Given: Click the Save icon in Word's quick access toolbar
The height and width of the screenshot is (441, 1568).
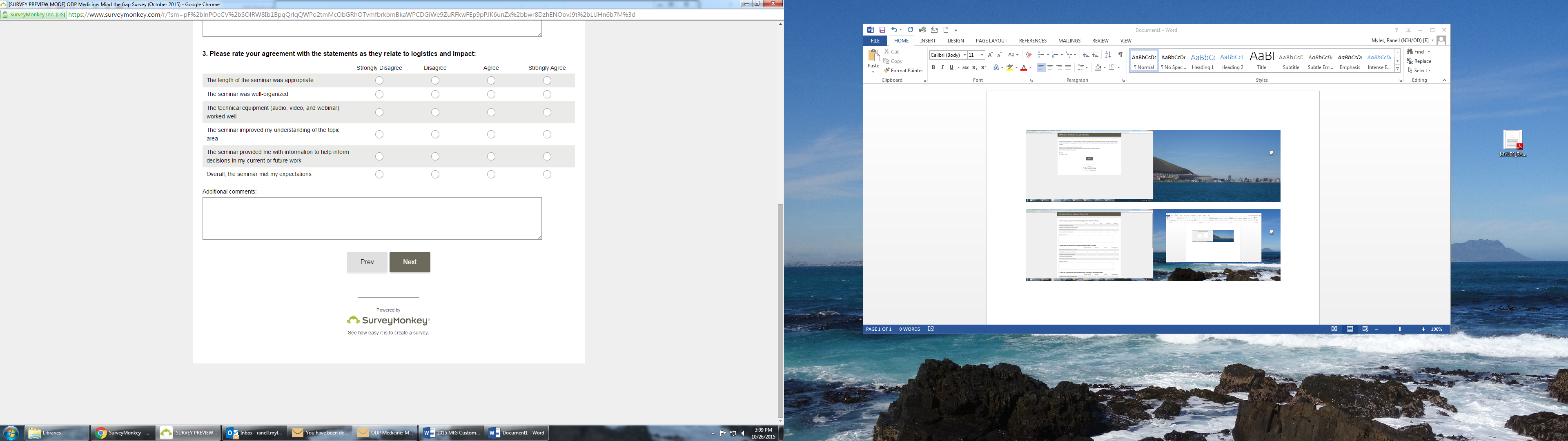Looking at the screenshot, I should tap(882, 30).
